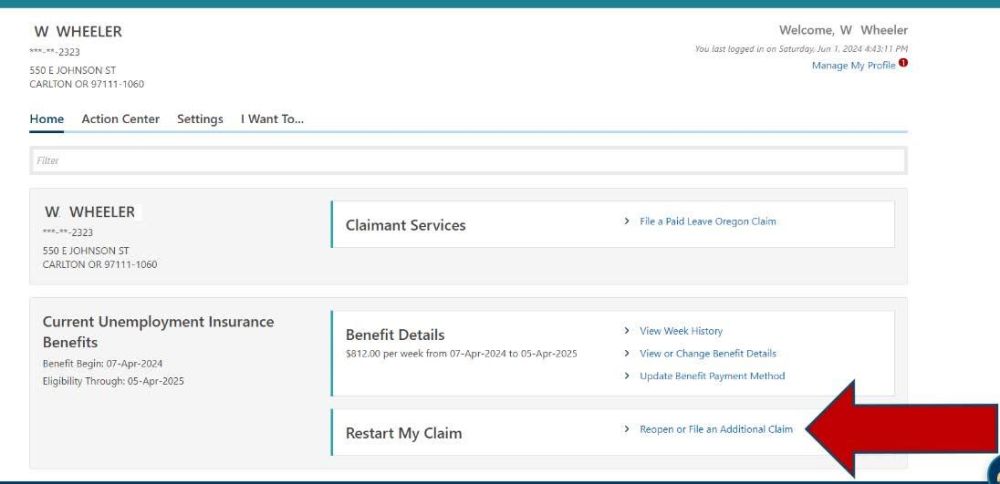Click the chevron before View or Change Benefit Details
Screen dimensions: 1000x484
(x=627, y=353)
